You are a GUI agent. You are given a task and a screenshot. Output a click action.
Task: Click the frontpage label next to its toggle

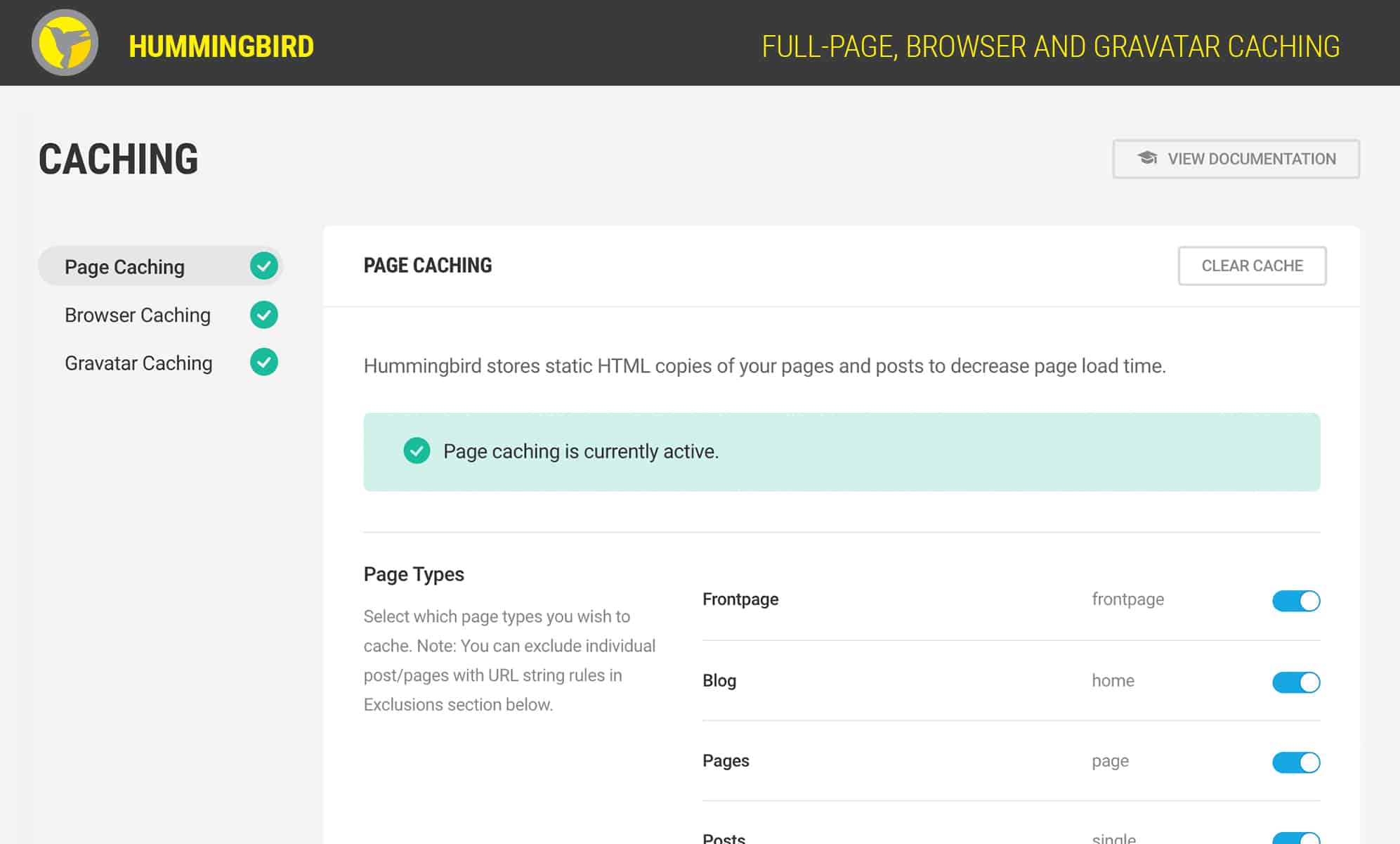coord(1127,599)
